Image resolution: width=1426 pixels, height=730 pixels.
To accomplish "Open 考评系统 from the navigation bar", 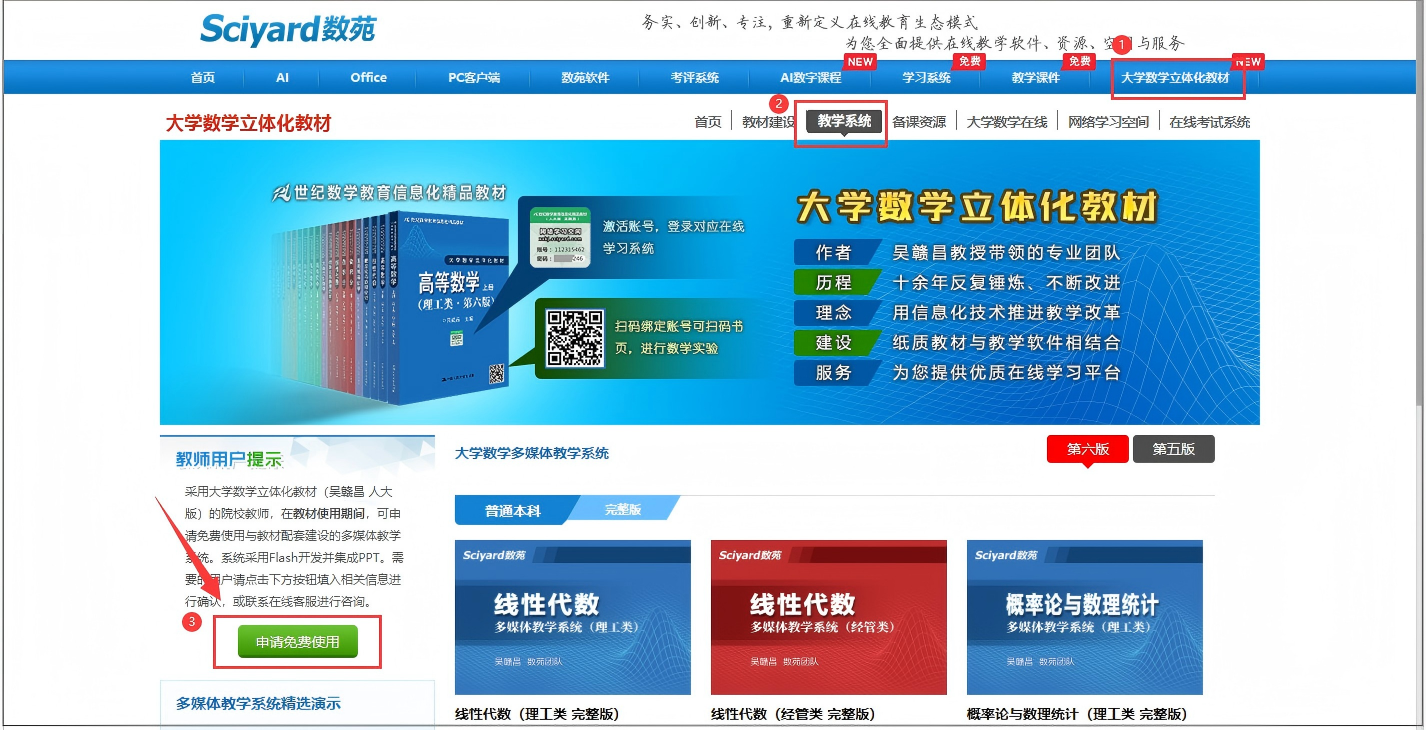I will click(695, 78).
